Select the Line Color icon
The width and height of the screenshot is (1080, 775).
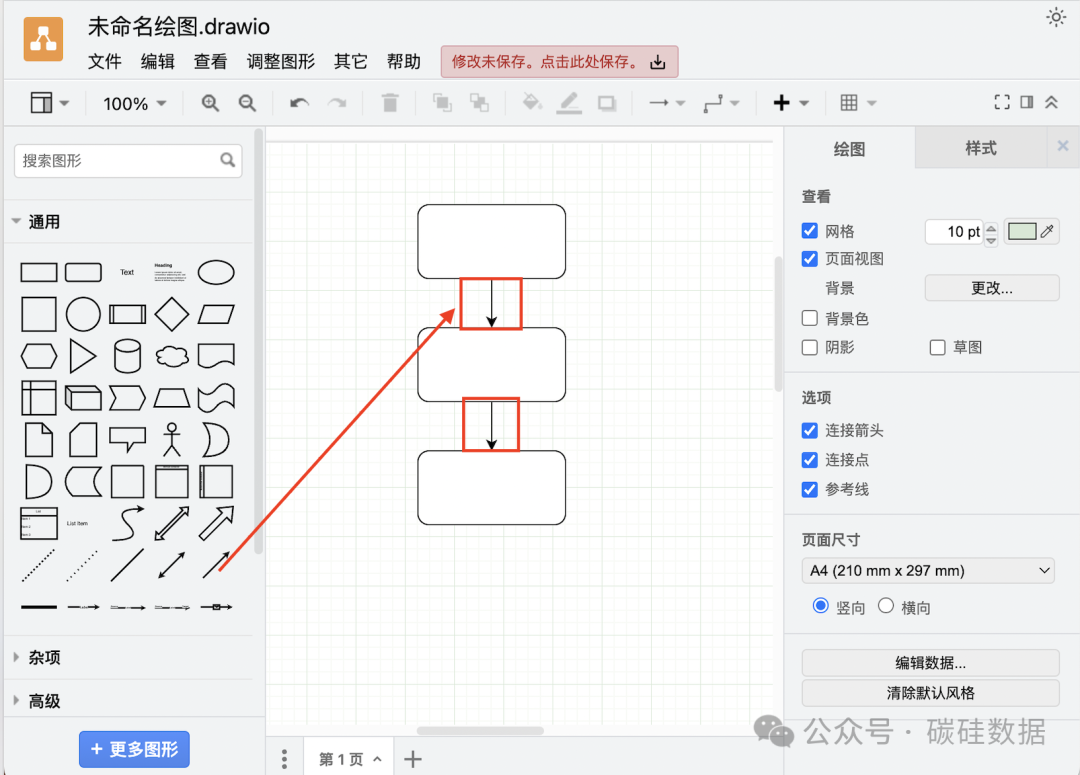[570, 102]
